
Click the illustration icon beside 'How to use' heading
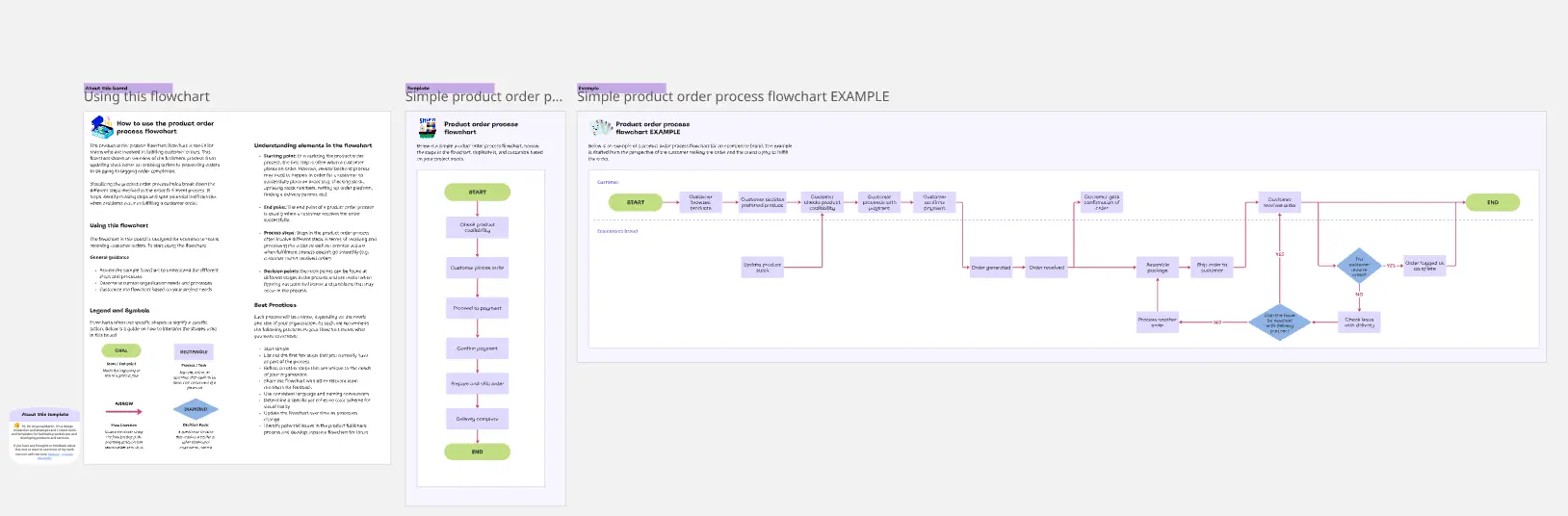(102, 127)
